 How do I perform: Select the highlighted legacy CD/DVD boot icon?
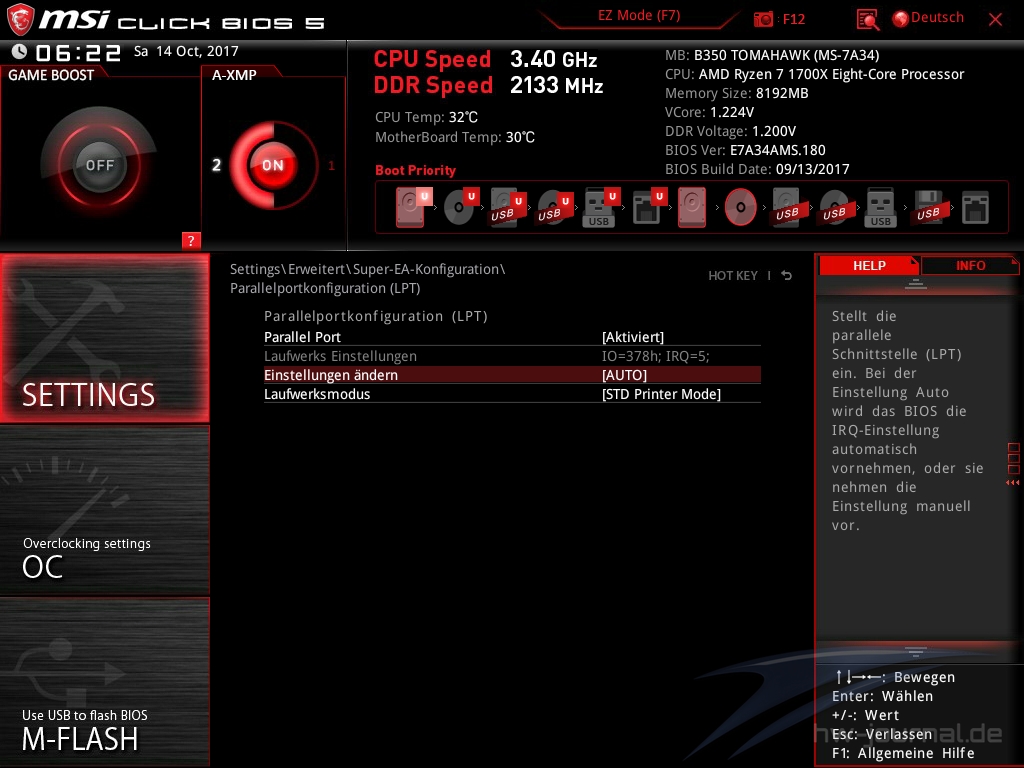point(741,207)
